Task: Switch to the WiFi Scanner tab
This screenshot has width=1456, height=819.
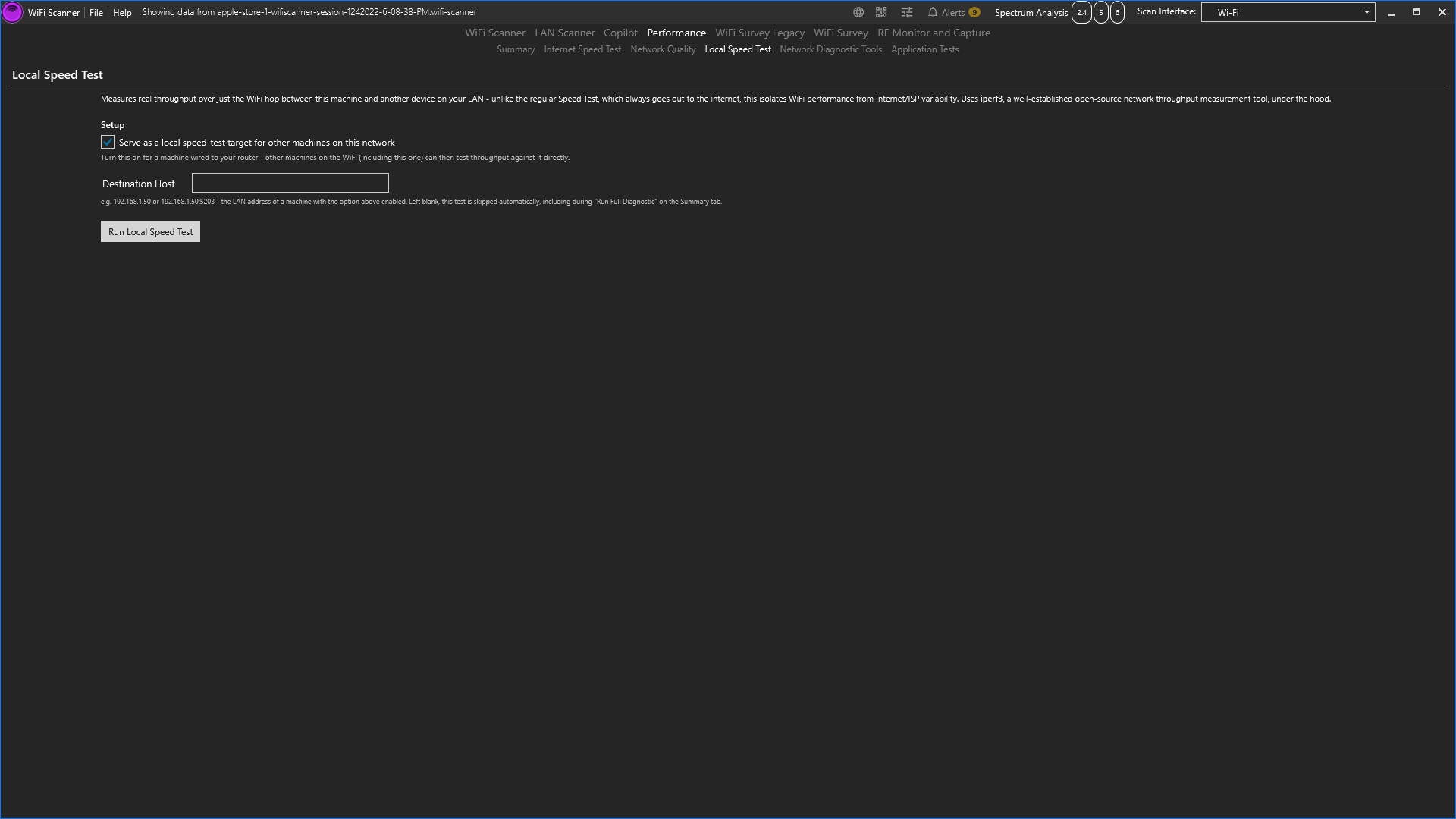Action: [495, 33]
